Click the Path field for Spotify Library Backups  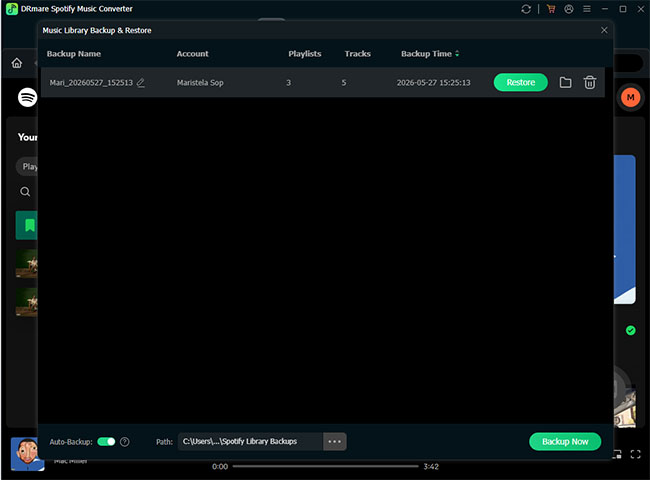click(250, 441)
